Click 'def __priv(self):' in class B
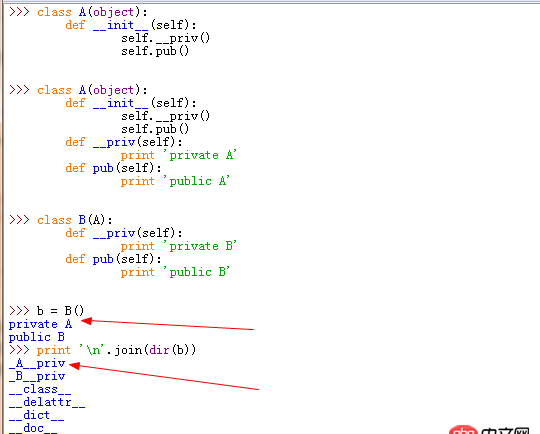Screen dimensions: 540x434 [x=124, y=233]
